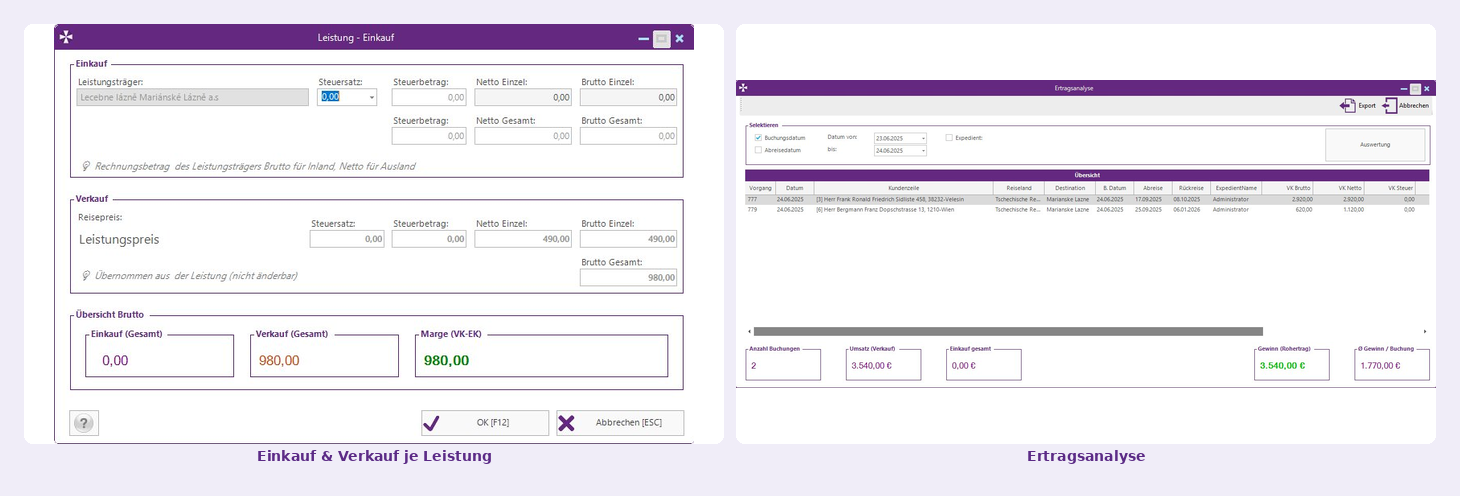1460x496 pixels.
Task: Click the Leistungspreis label text
Action: [x=119, y=240]
